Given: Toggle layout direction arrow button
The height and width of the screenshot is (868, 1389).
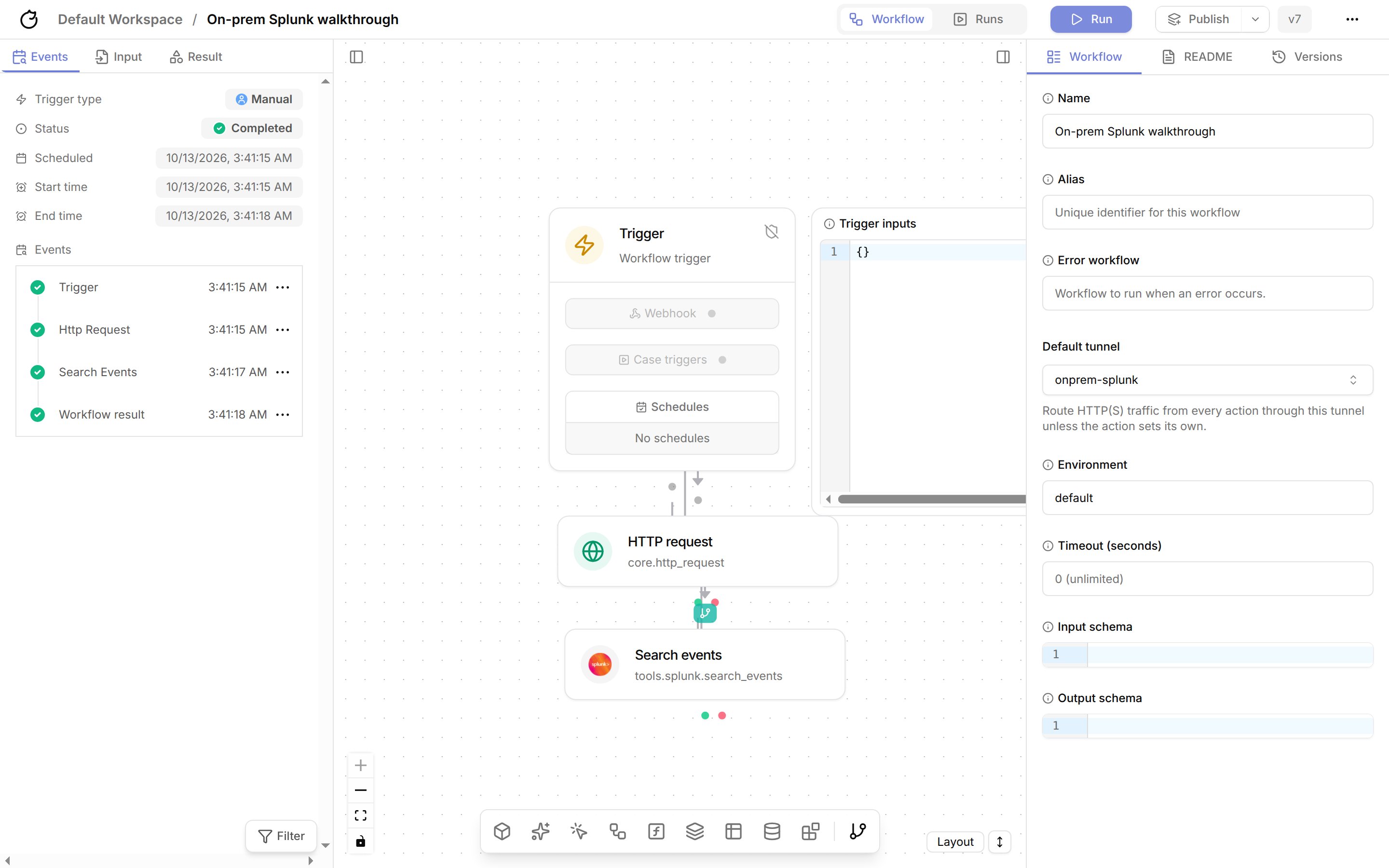Looking at the screenshot, I should tap(999, 841).
